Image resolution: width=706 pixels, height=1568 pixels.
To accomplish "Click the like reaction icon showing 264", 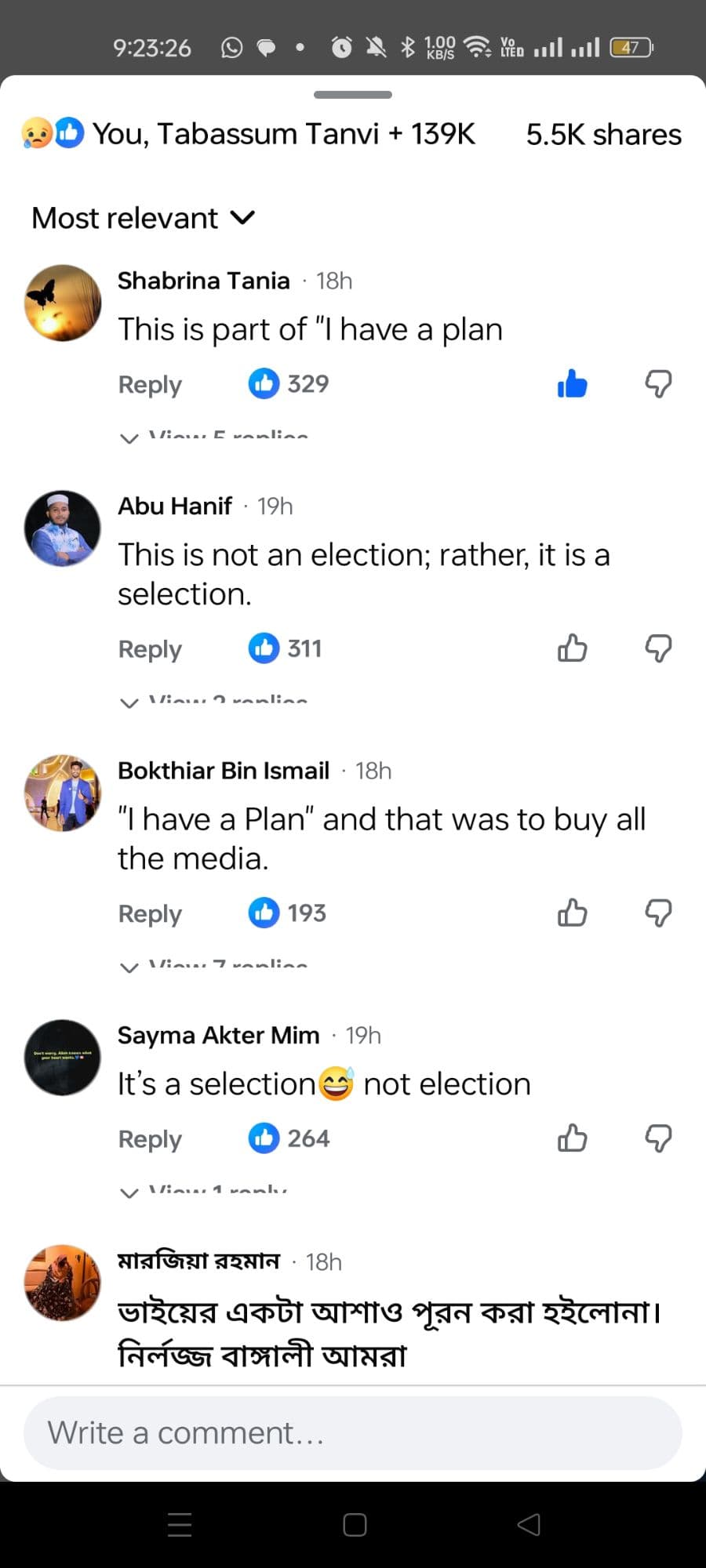I will click(265, 1138).
